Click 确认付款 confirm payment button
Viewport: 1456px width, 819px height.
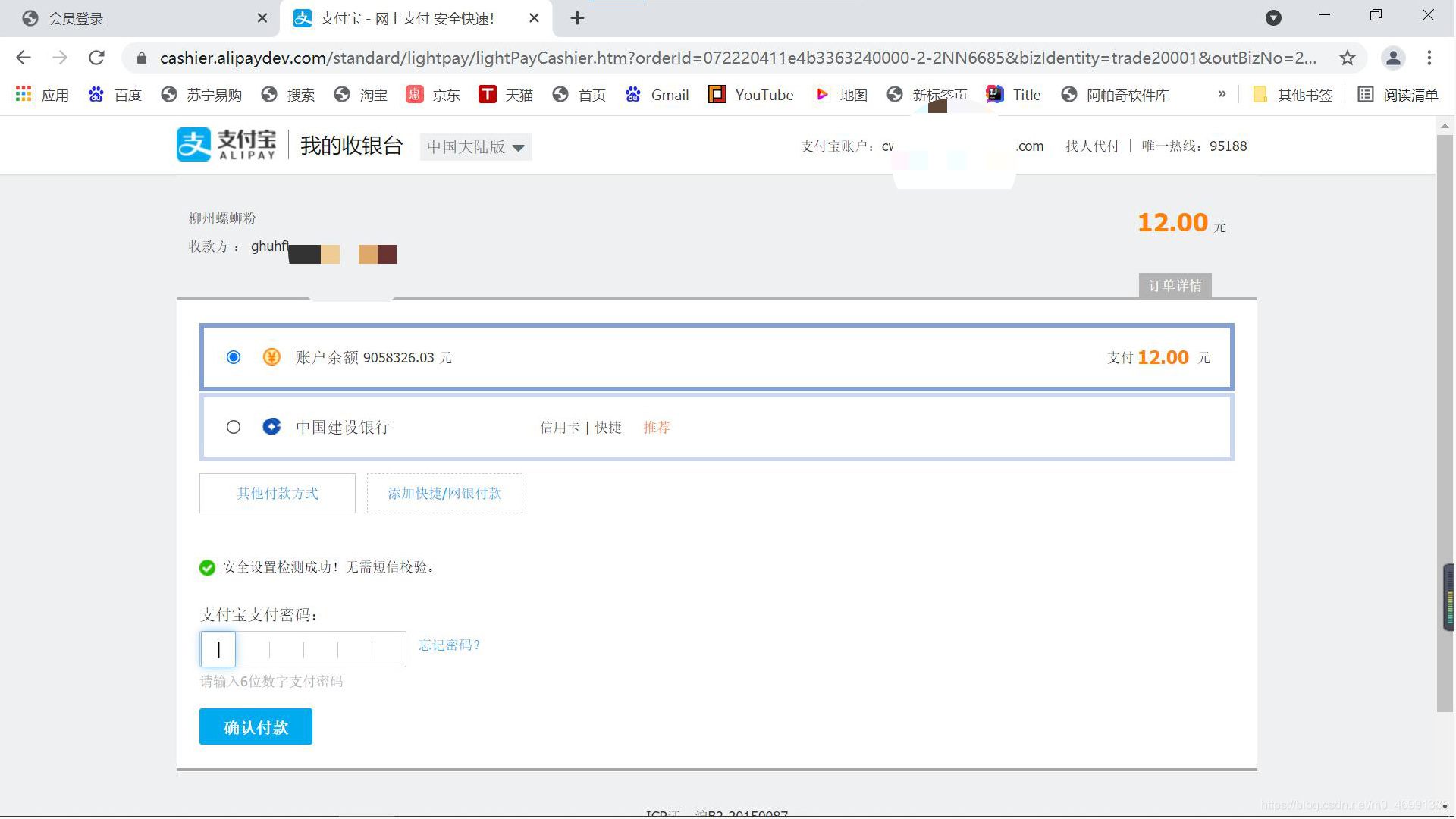256,727
